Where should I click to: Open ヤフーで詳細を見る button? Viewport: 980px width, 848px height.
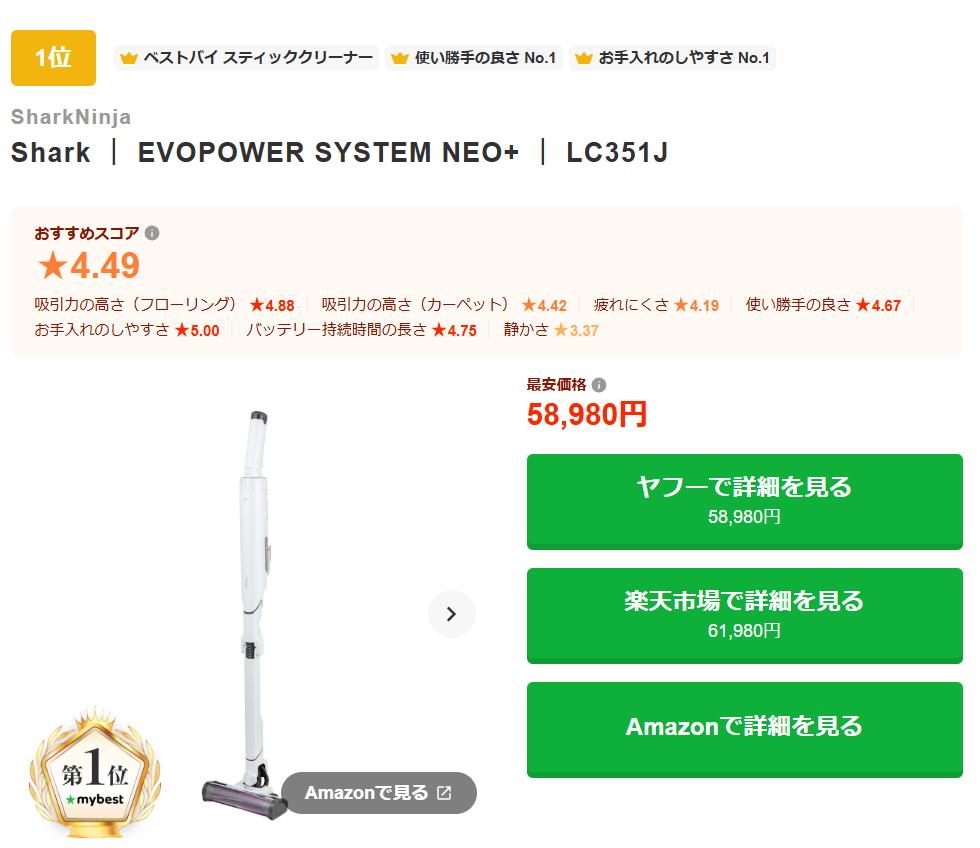(x=744, y=502)
